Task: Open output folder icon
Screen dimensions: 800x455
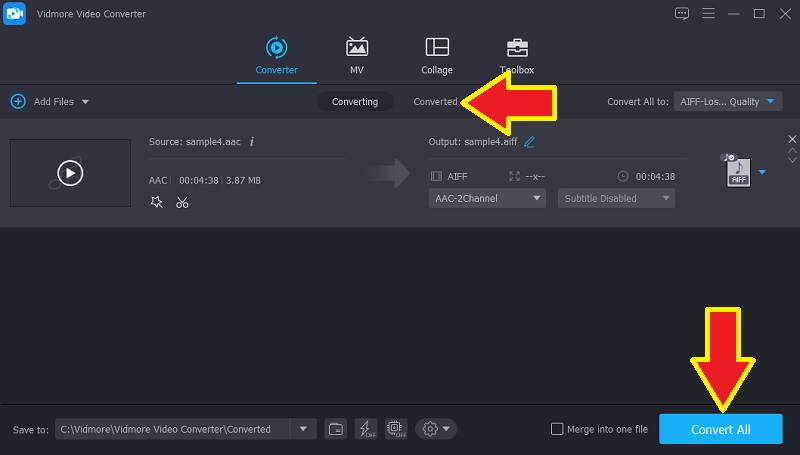Action: 337,429
